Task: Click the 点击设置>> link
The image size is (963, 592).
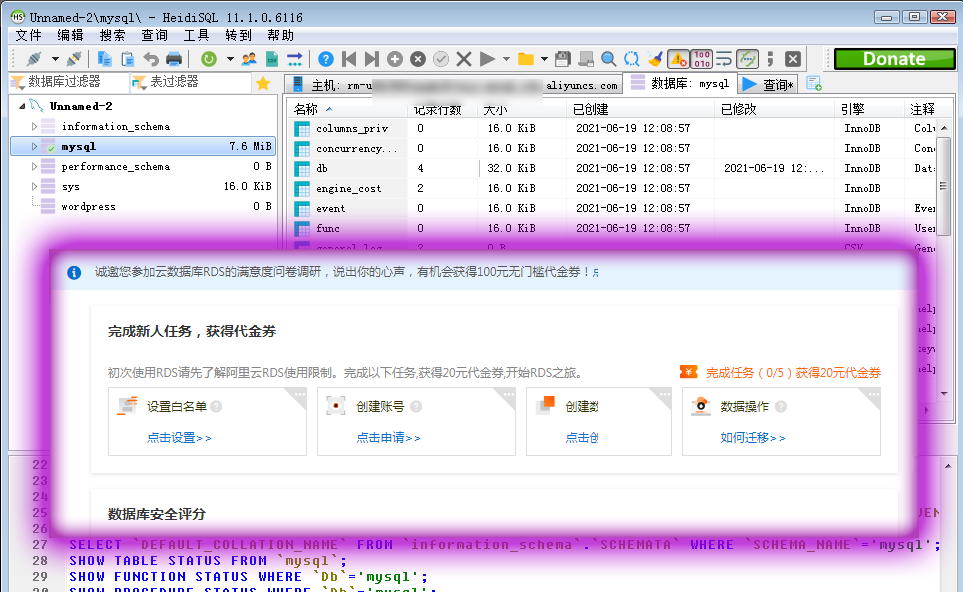Action: click(x=179, y=438)
